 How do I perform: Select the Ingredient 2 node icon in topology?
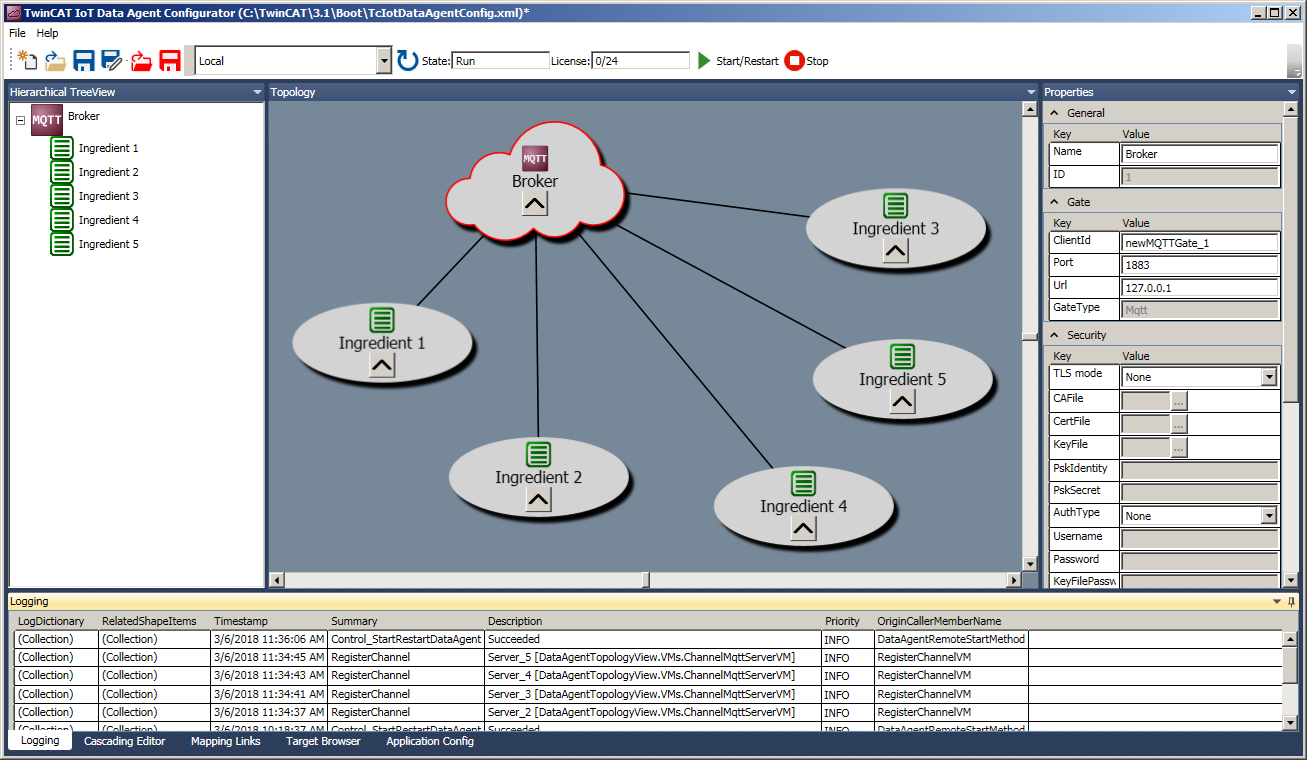[538, 454]
